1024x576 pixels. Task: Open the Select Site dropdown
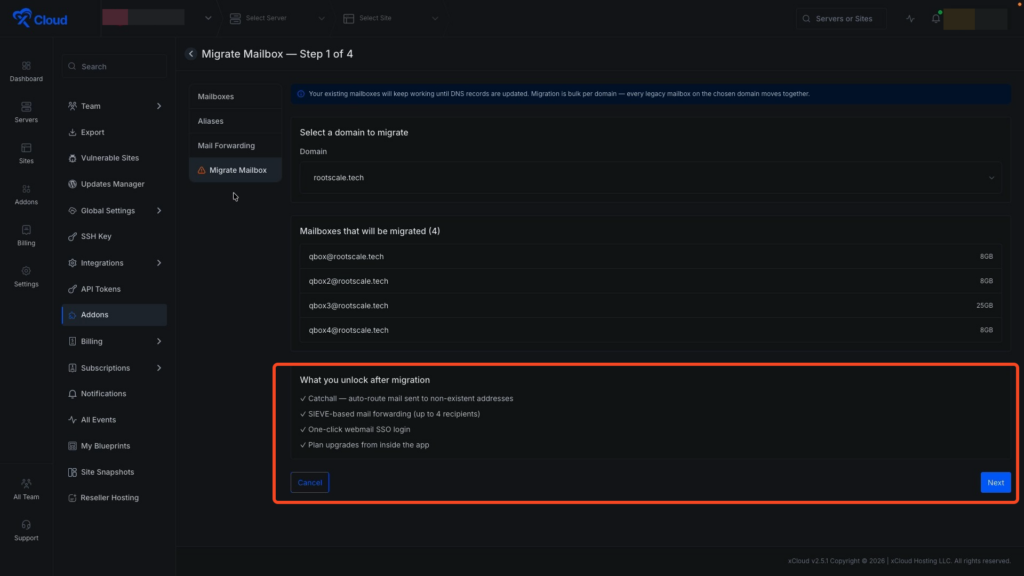(391, 18)
